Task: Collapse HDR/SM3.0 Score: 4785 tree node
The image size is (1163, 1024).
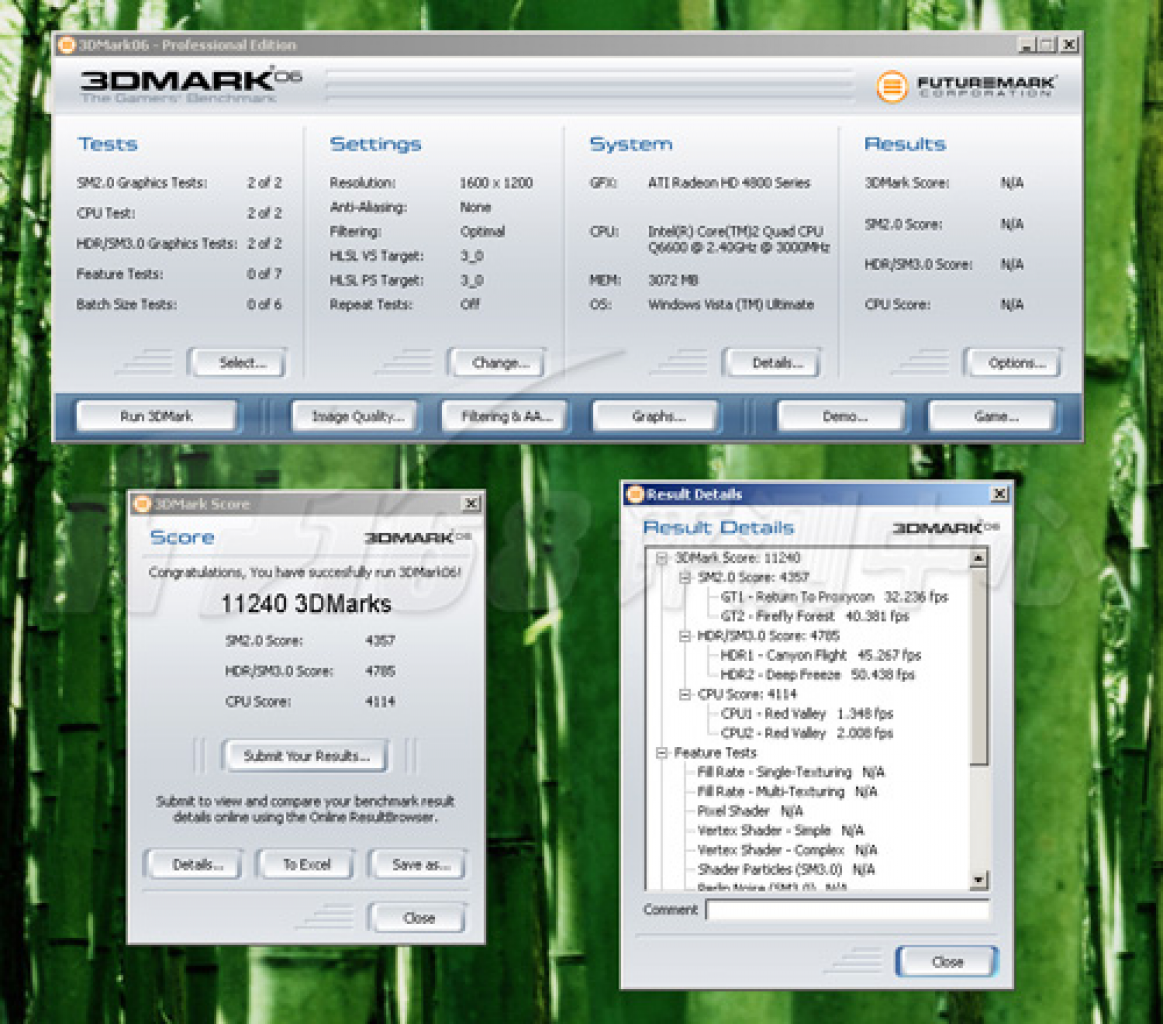Action: tap(685, 636)
